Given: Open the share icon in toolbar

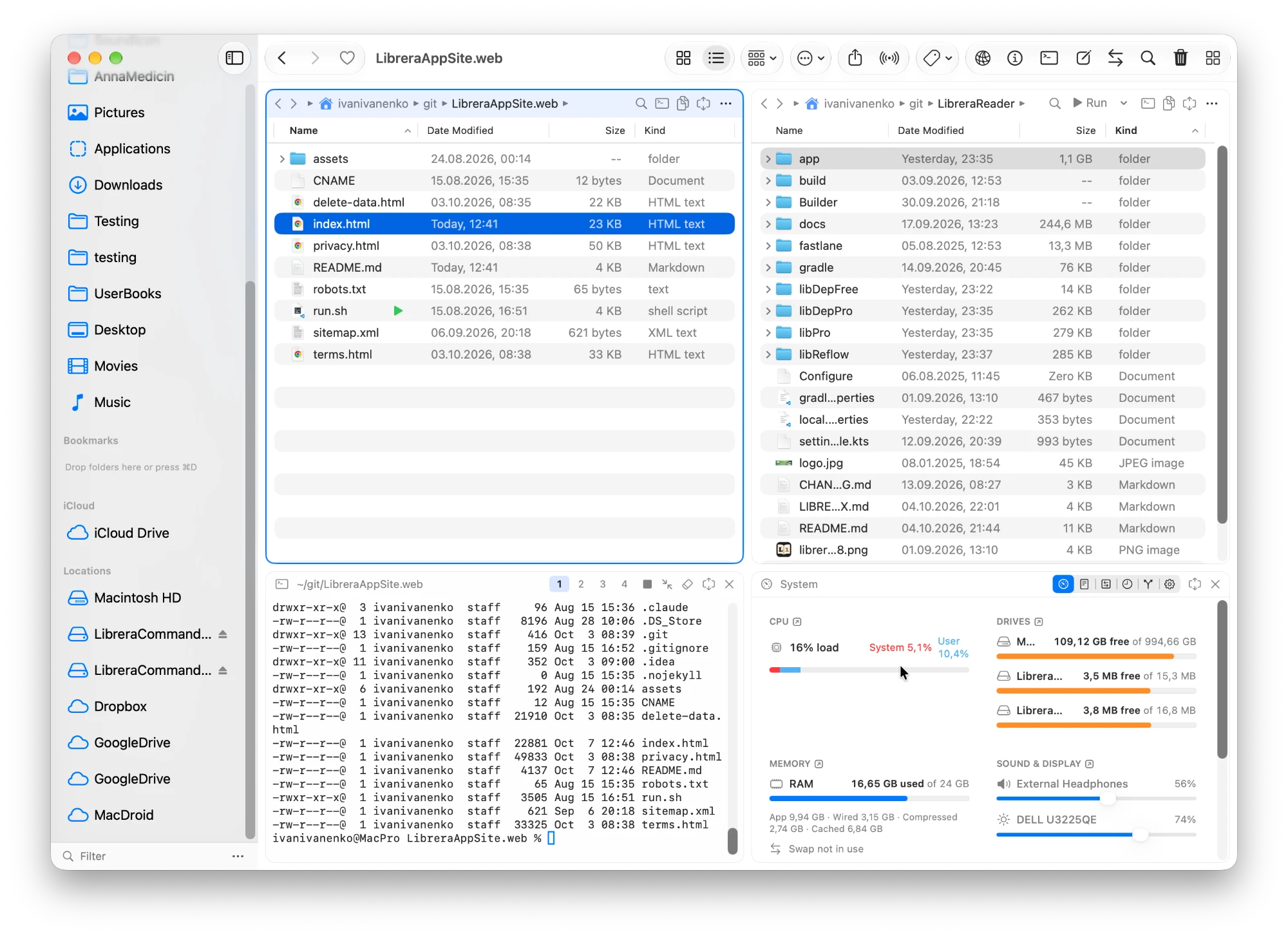Looking at the screenshot, I should (x=855, y=58).
